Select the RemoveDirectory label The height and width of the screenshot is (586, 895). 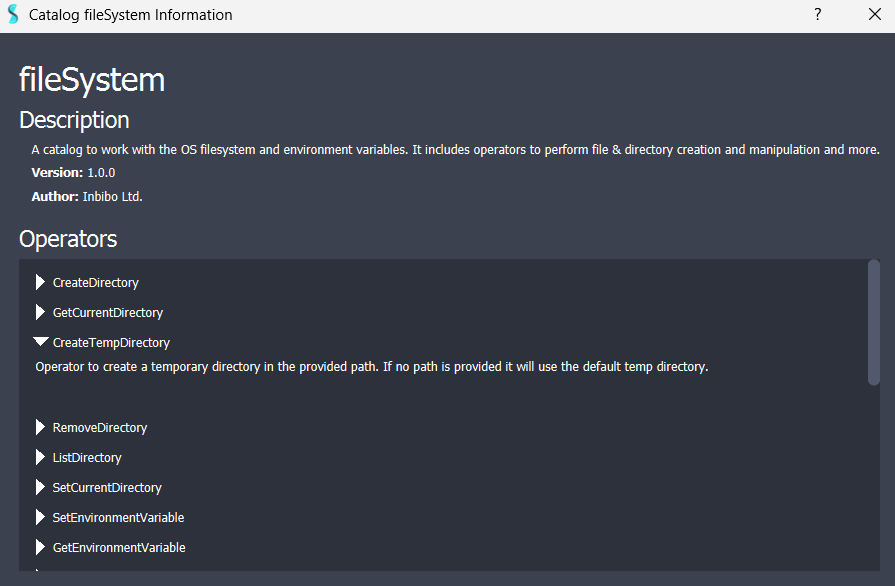point(99,427)
